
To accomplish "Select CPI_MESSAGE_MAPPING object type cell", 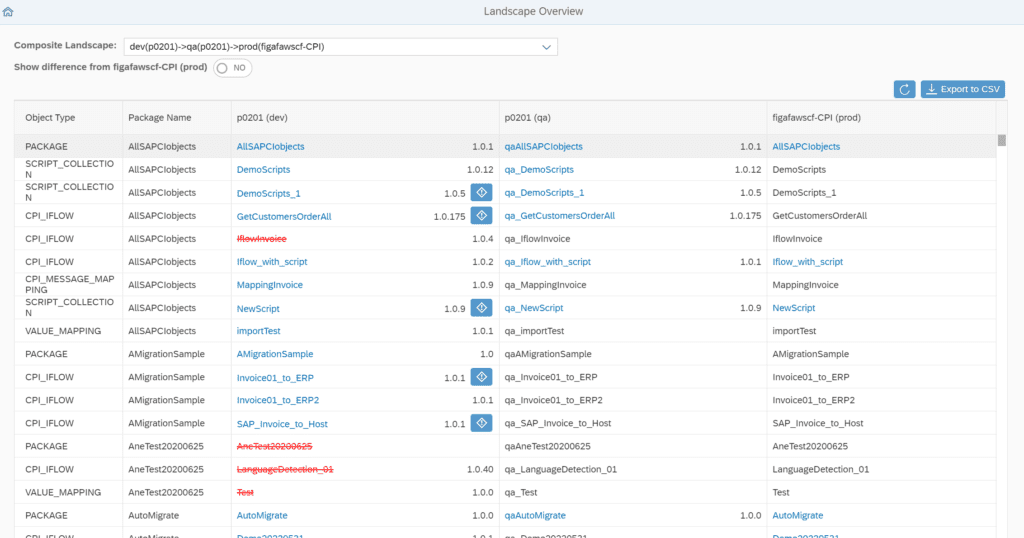I will tap(70, 284).
